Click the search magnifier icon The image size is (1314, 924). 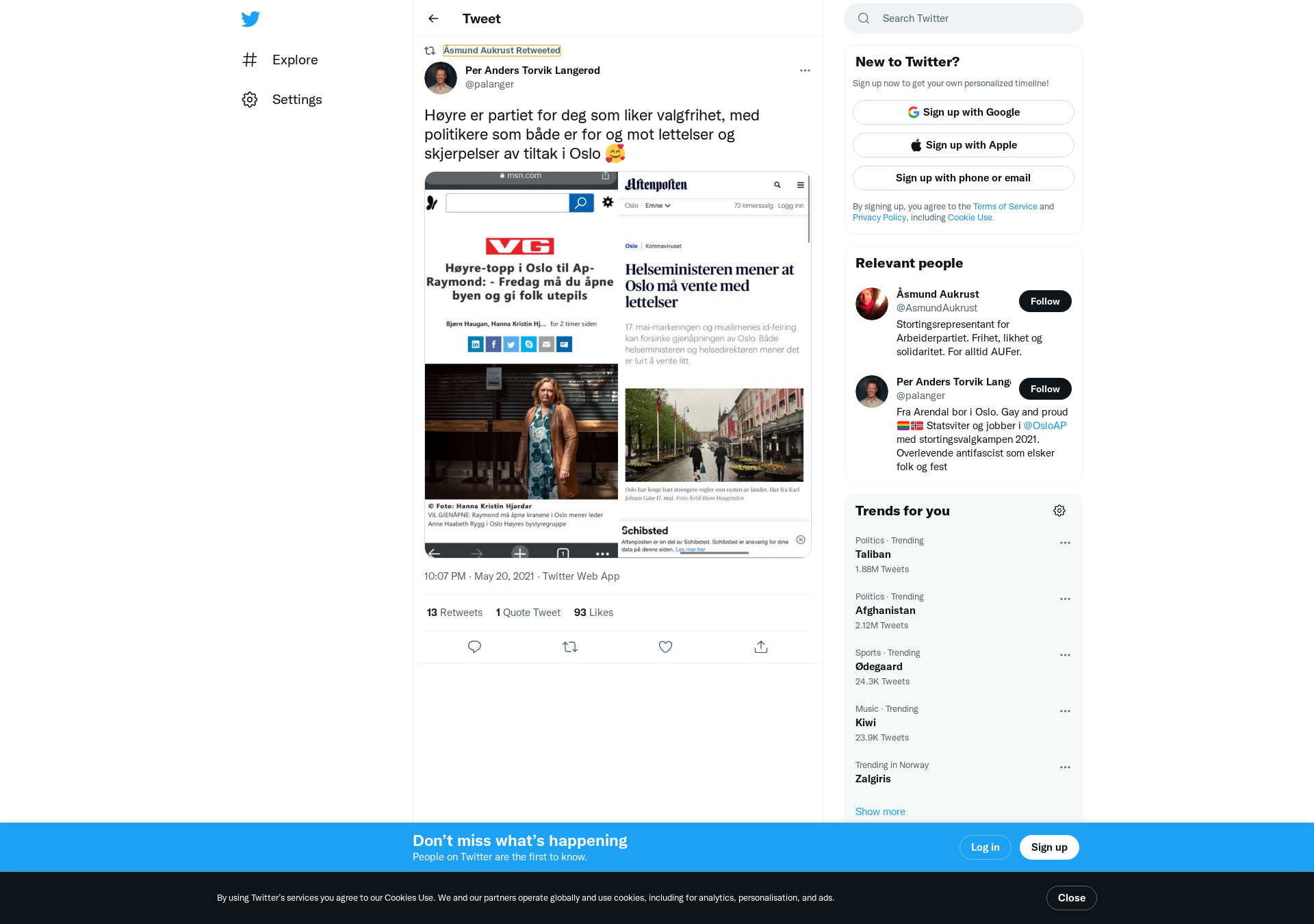(864, 18)
